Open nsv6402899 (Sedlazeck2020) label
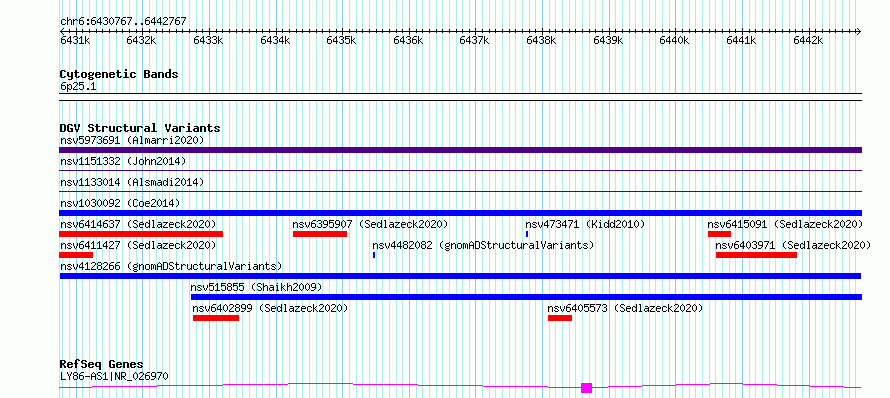Screen dimensions: 890x398 click(270, 308)
